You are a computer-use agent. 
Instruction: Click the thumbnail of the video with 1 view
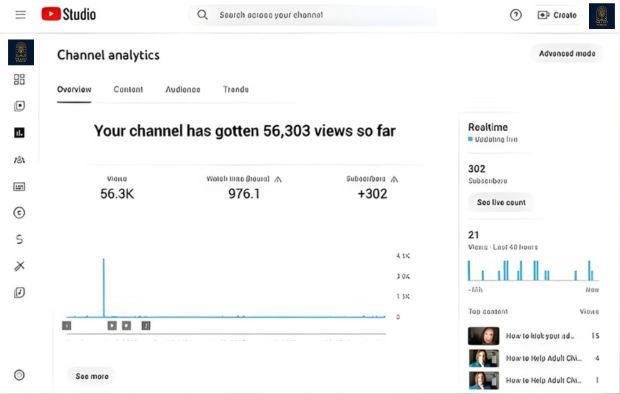484,380
